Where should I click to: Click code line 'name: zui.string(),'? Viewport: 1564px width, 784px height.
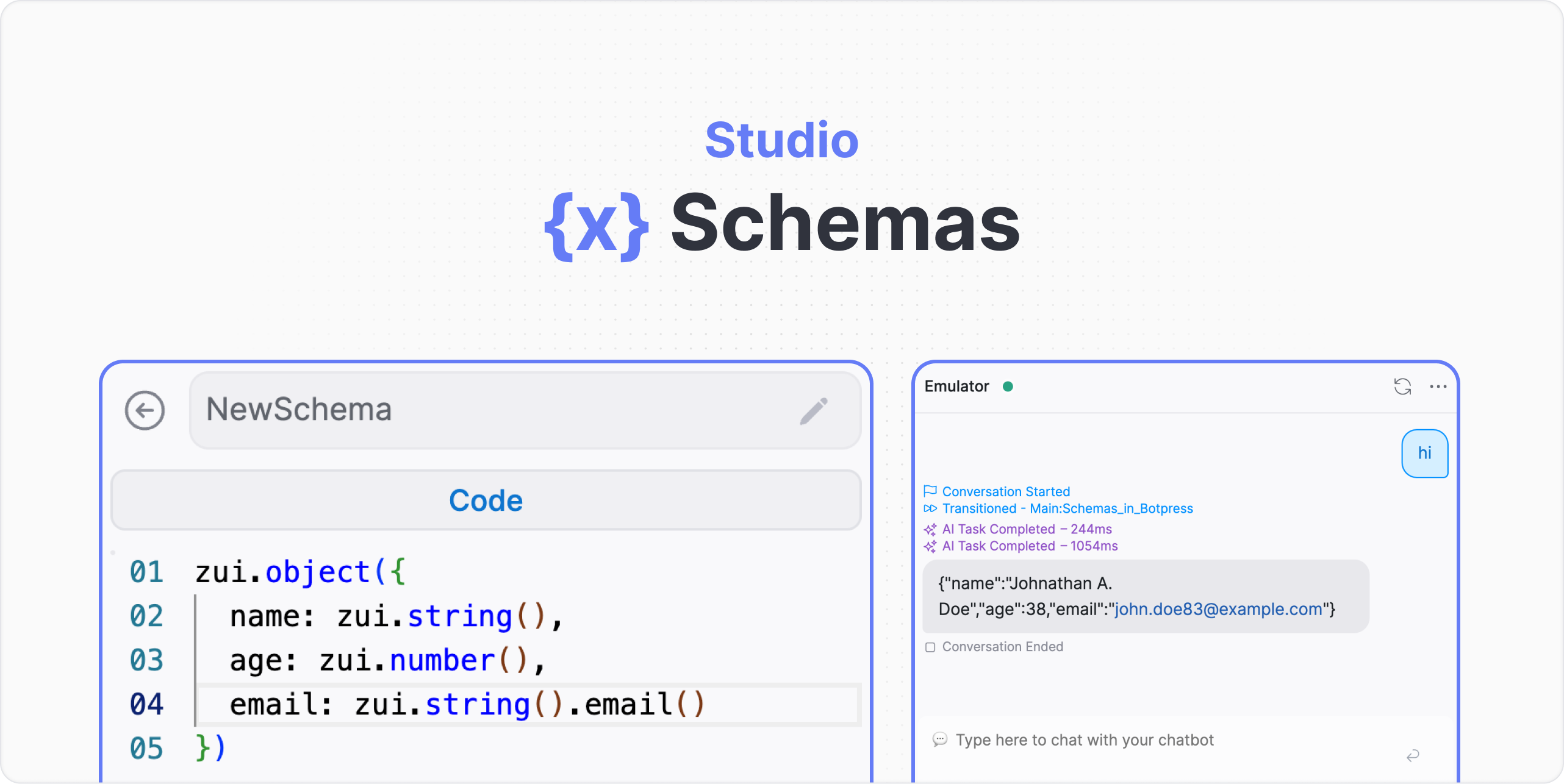(396, 616)
